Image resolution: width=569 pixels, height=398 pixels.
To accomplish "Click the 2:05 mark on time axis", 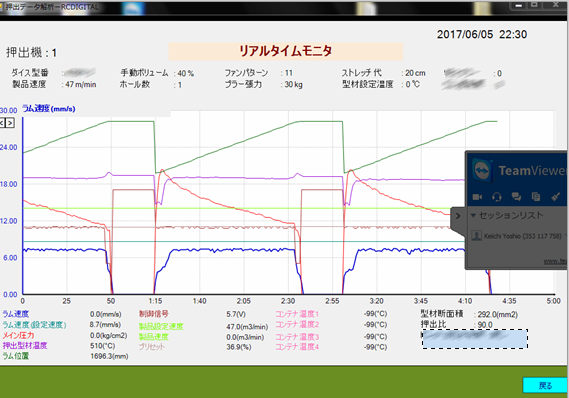I will point(243,301).
